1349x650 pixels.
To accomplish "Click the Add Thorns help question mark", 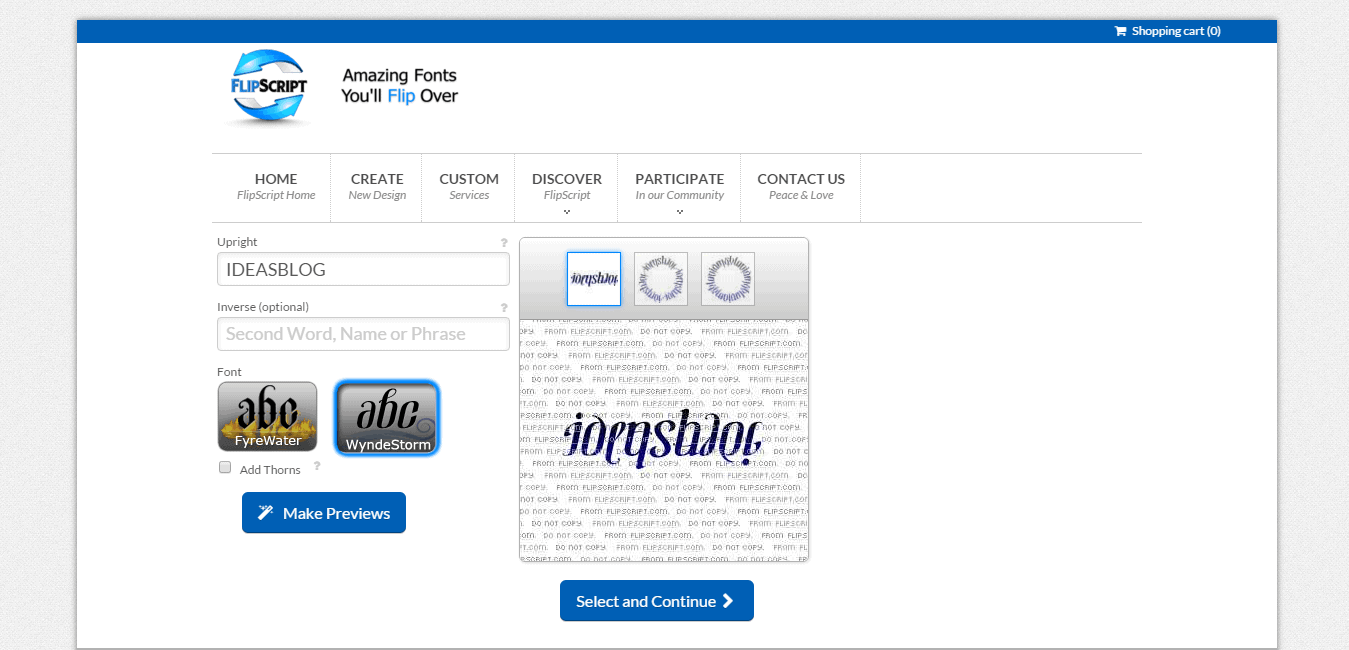I will pyautogui.click(x=317, y=466).
